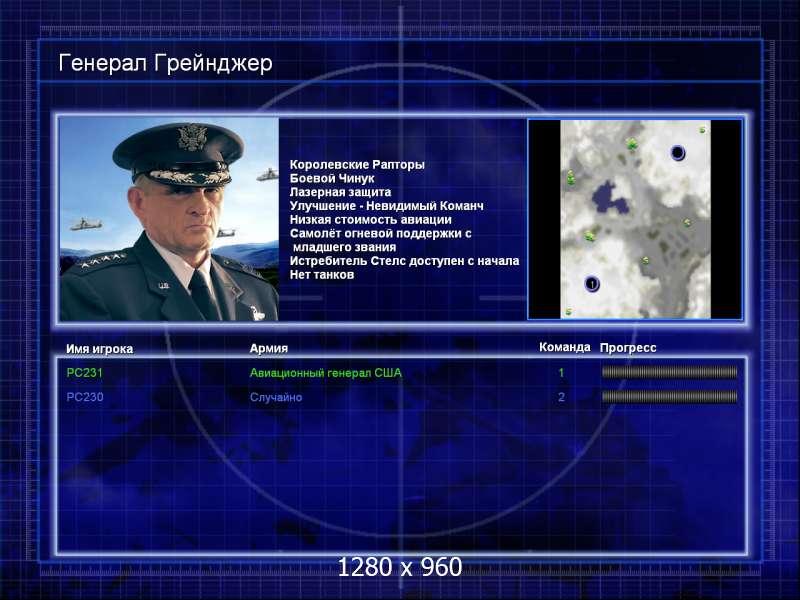The height and width of the screenshot is (600, 800).
Task: Click column header 'Прогресс'
Action: click(x=628, y=348)
